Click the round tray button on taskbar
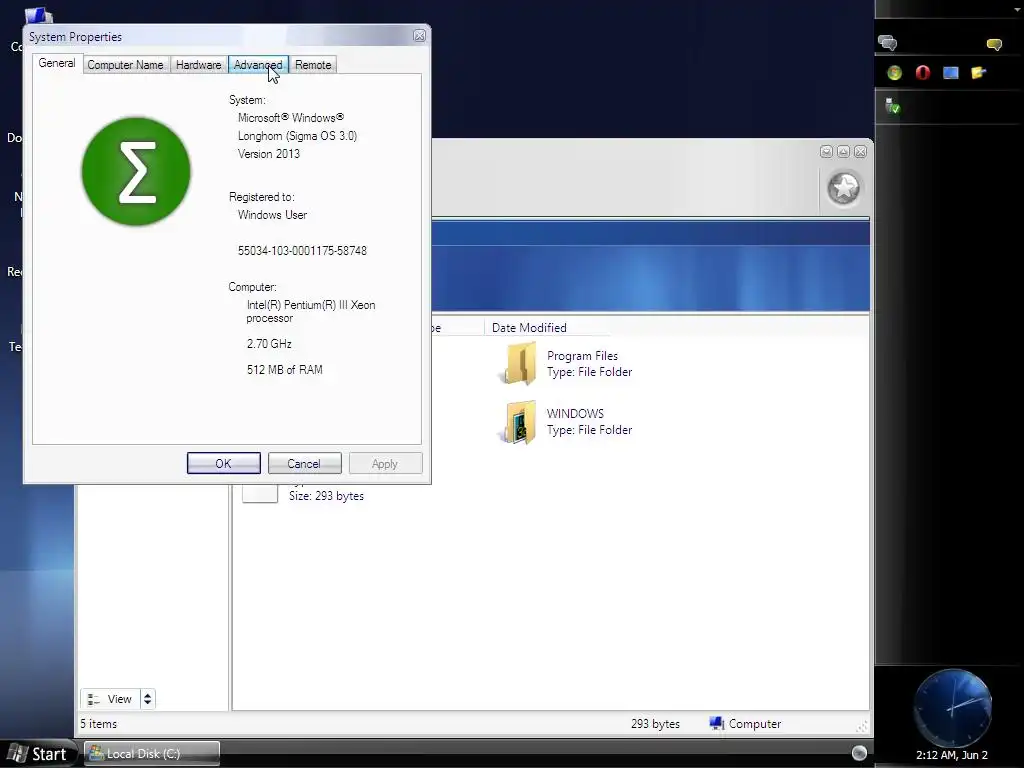1024x768 pixels. (859, 753)
